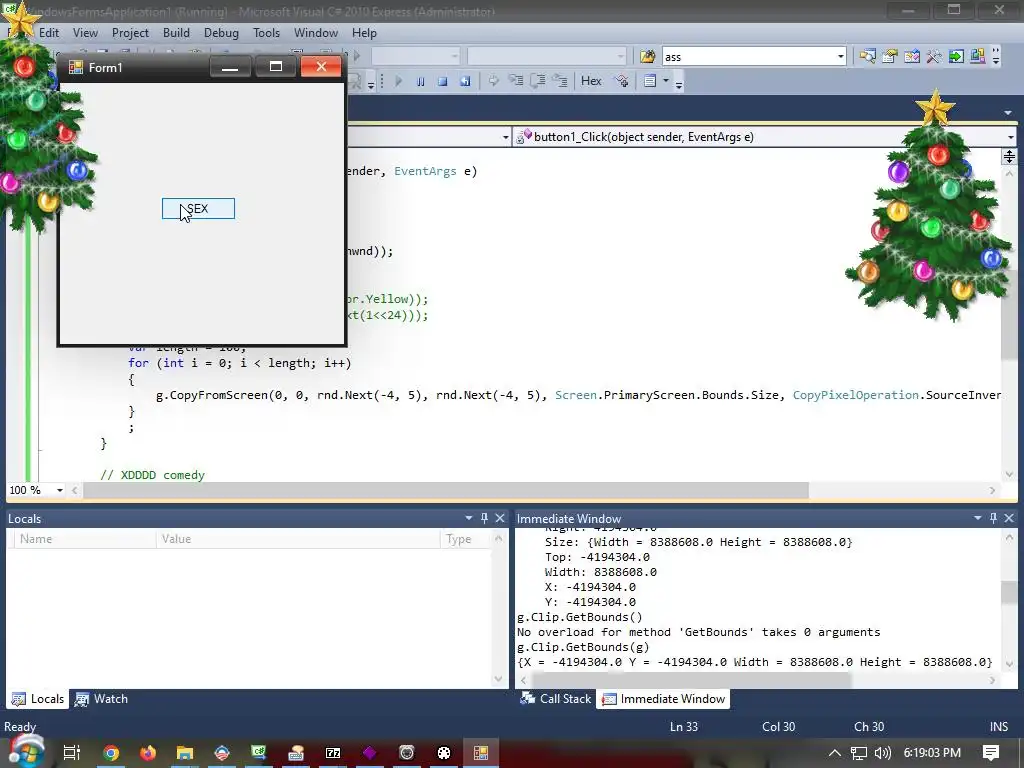Step Over the code icon
1024x768 pixels.
(538, 81)
